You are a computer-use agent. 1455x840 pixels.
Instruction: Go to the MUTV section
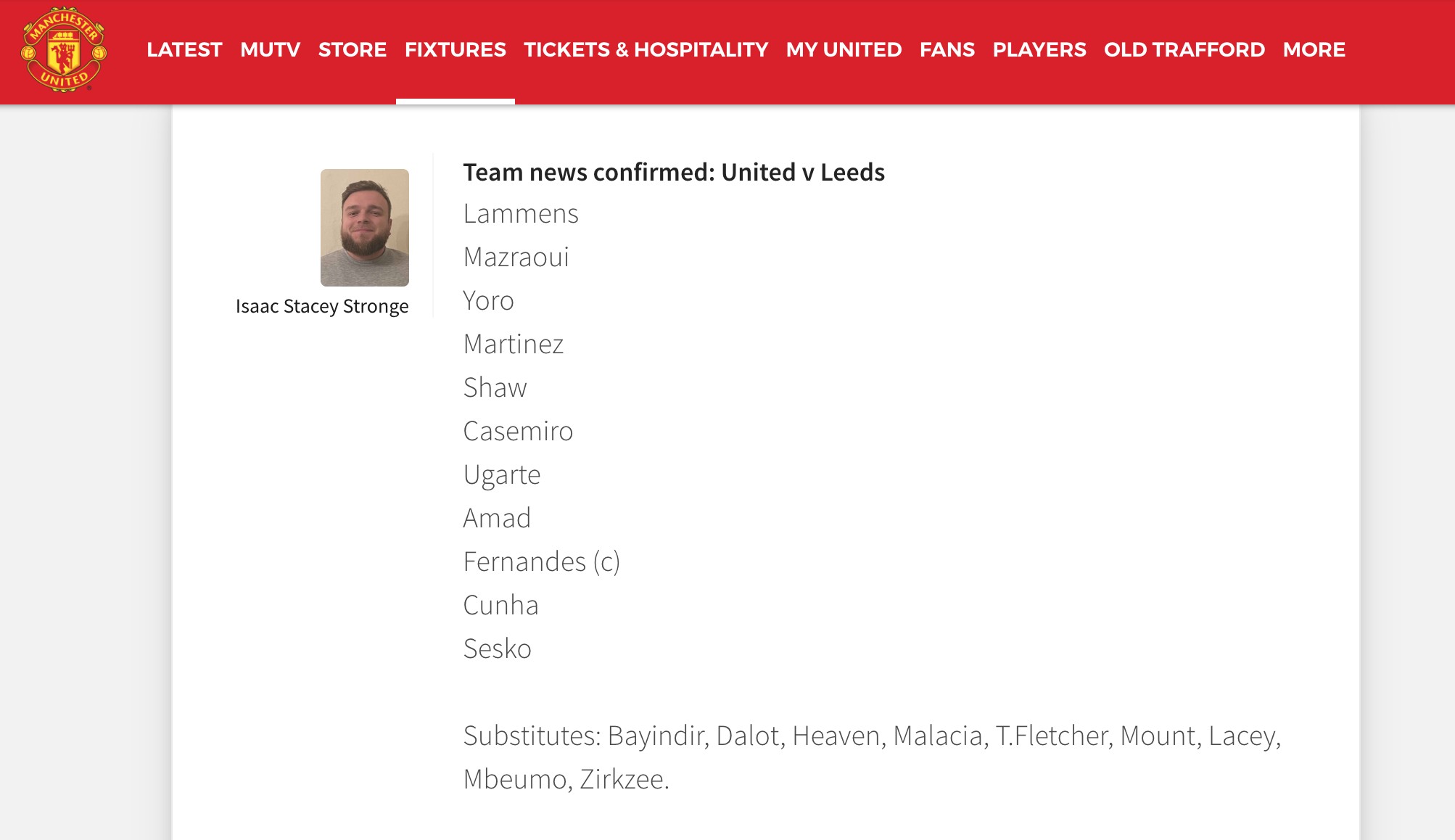[270, 49]
